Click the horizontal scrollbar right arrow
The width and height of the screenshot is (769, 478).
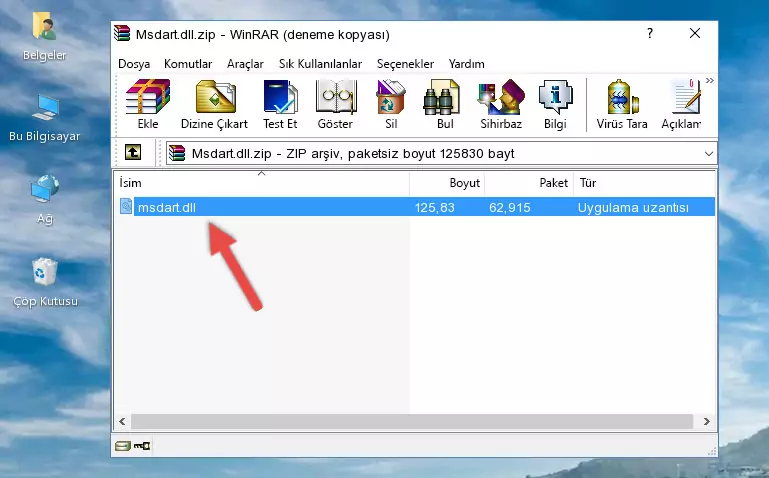click(x=707, y=421)
